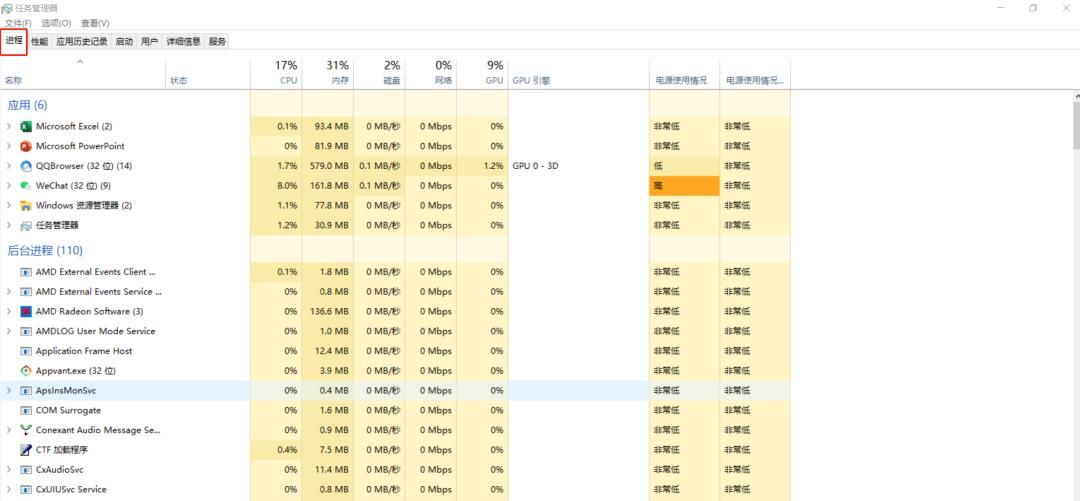Click the COM Surrogate process icon
This screenshot has height=501, width=1080.
pos(26,410)
